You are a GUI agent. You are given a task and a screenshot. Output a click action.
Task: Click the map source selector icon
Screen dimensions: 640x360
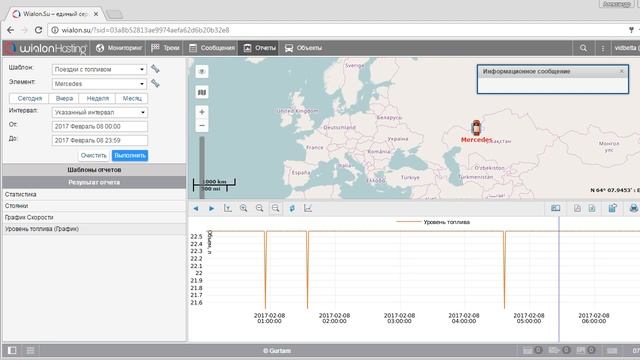pyautogui.click(x=202, y=93)
